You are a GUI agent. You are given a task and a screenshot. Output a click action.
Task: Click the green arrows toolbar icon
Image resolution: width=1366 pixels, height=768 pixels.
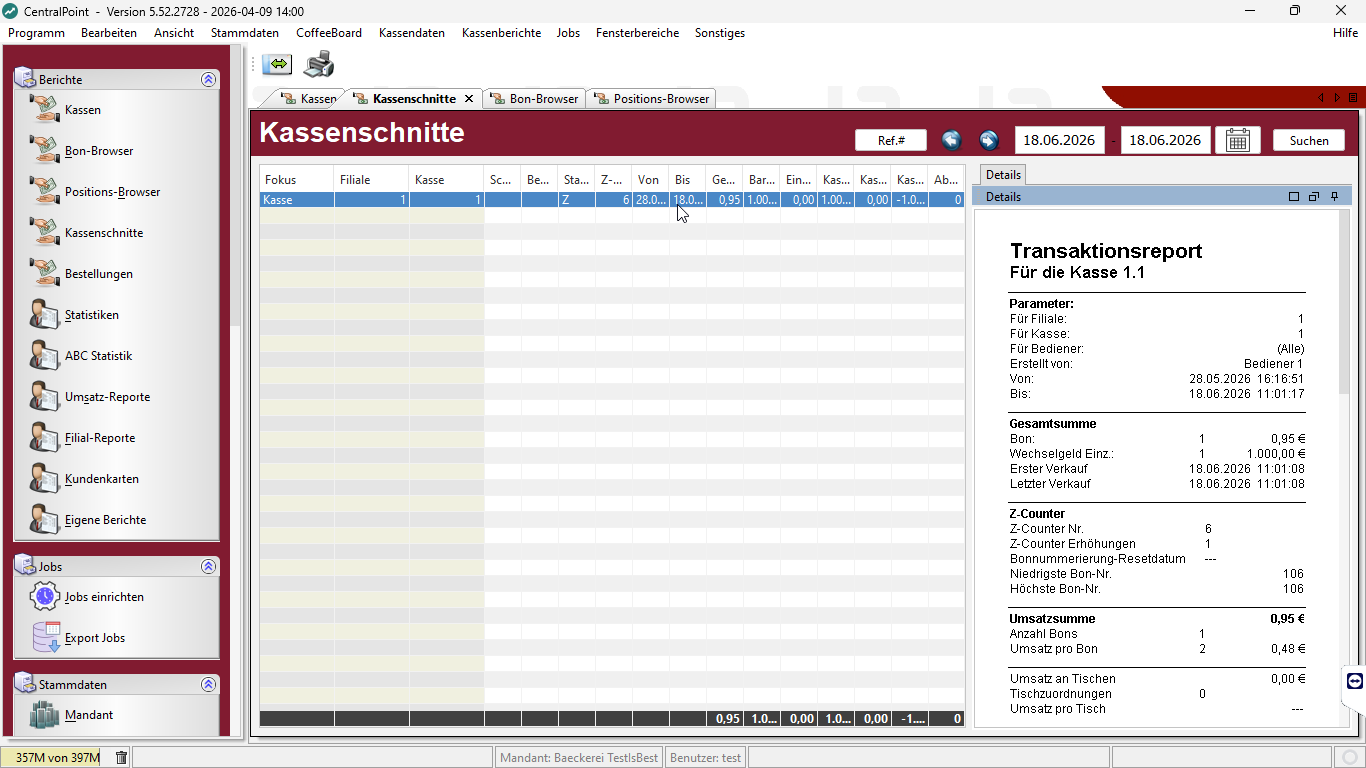pyautogui.click(x=277, y=64)
